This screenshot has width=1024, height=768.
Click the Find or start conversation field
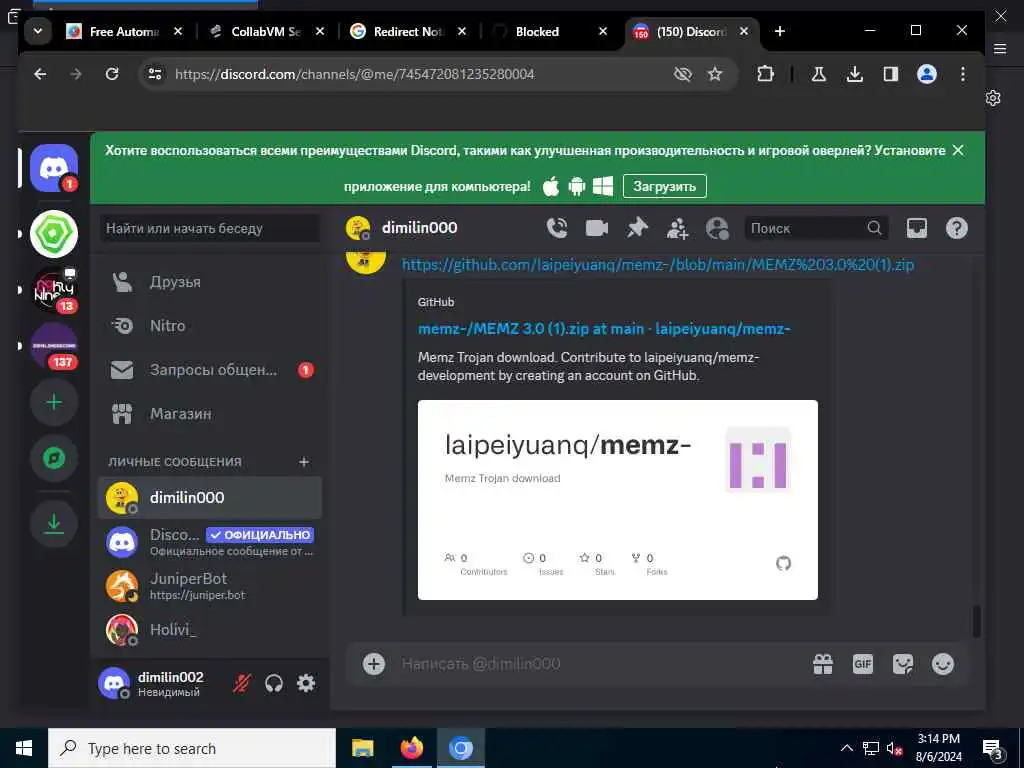pyautogui.click(x=210, y=229)
